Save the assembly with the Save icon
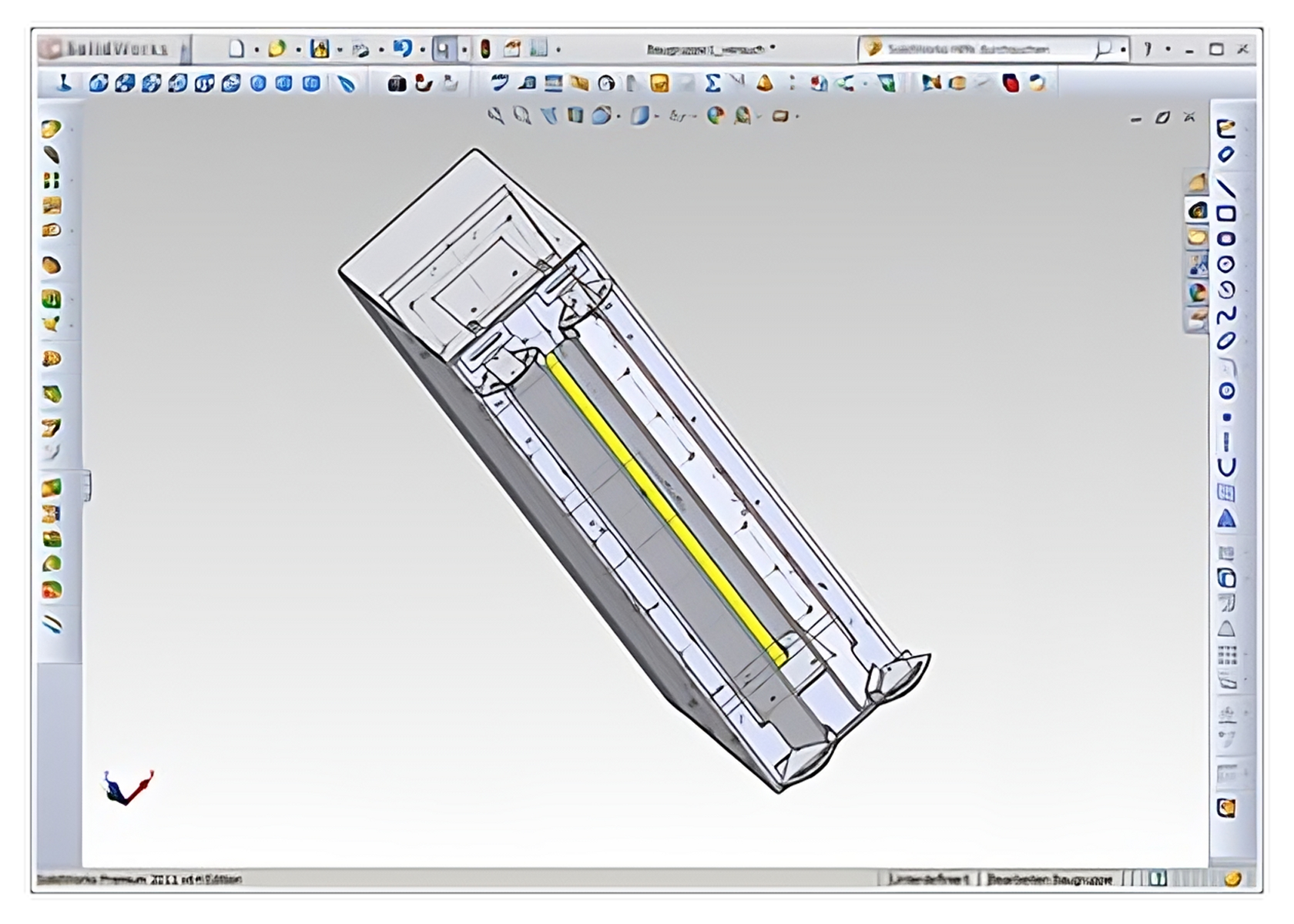 click(x=320, y=49)
